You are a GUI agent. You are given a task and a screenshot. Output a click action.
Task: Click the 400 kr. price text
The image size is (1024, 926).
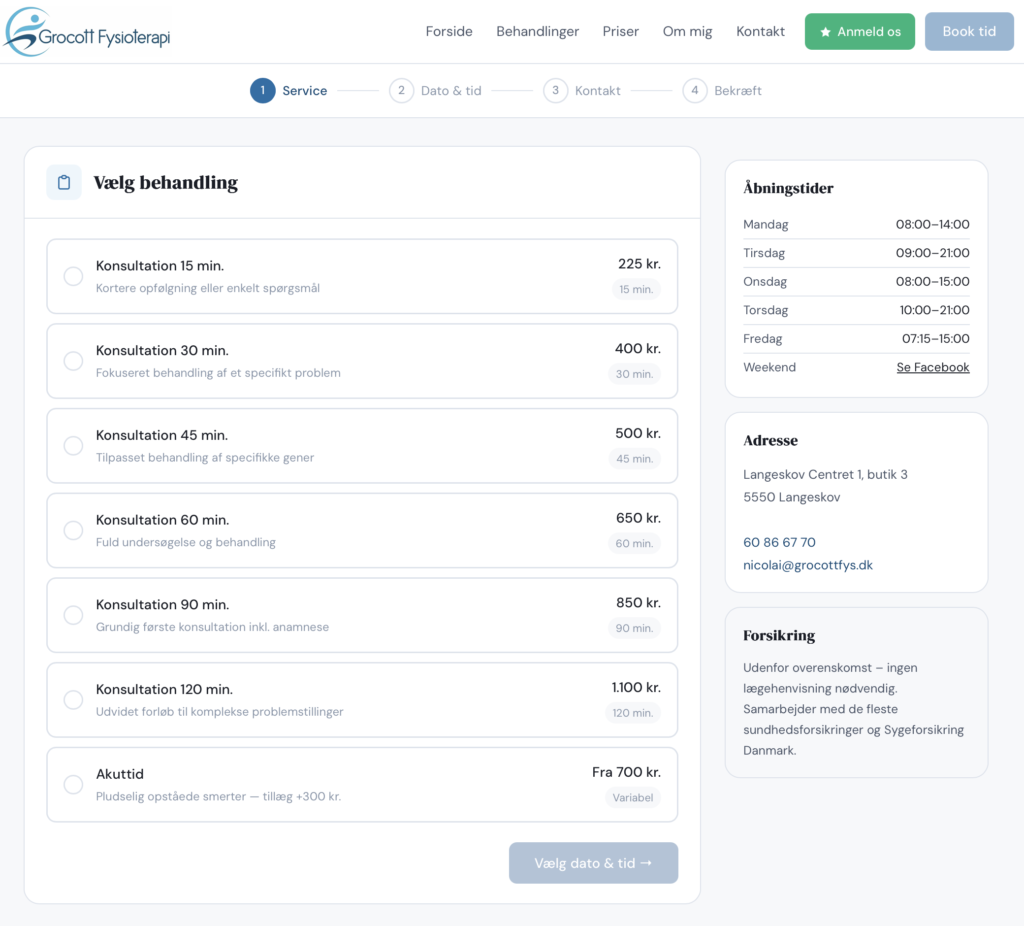(x=637, y=349)
